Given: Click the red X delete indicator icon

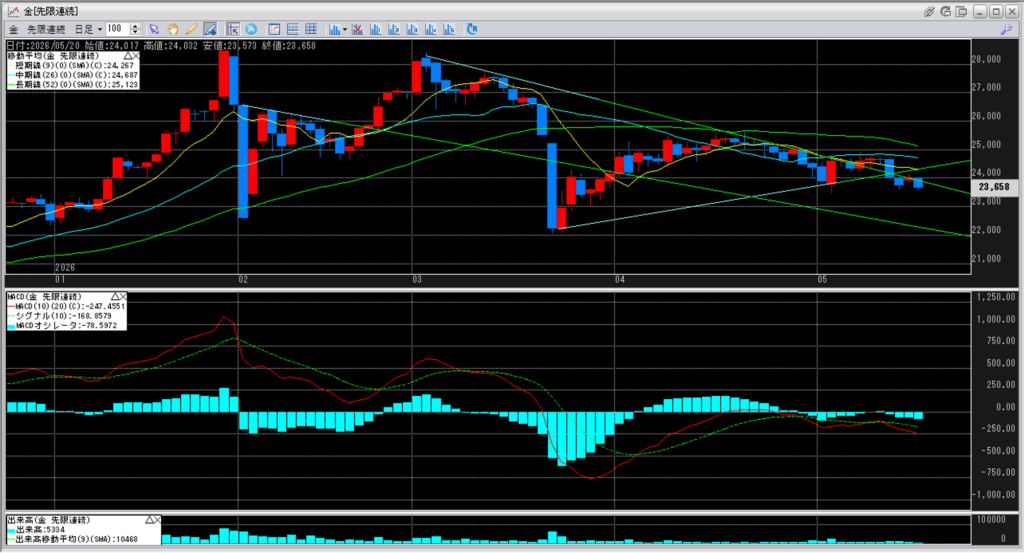Looking at the screenshot, I should (x=357, y=29).
